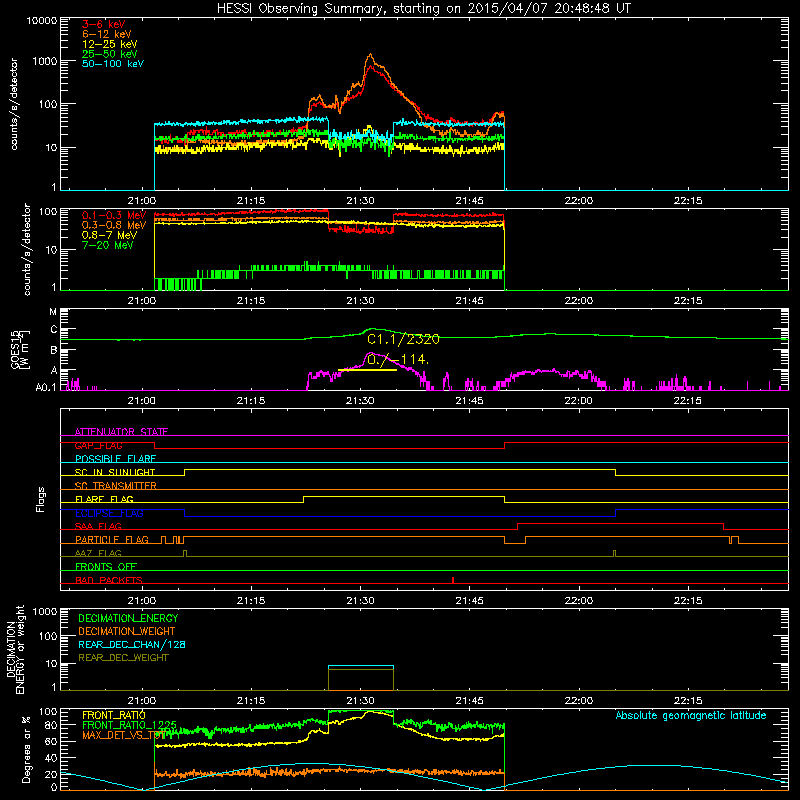Select the SC_IN_SUNLIGHT flag label

coord(115,472)
